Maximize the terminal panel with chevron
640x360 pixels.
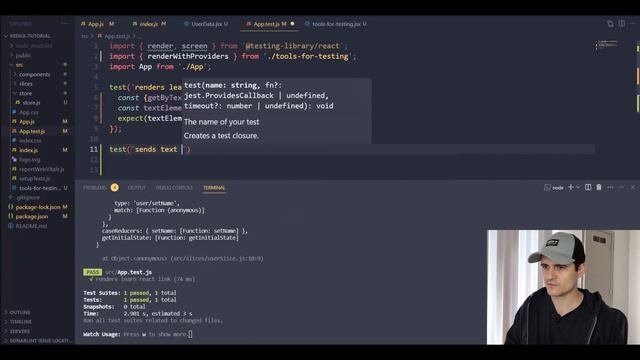622,187
